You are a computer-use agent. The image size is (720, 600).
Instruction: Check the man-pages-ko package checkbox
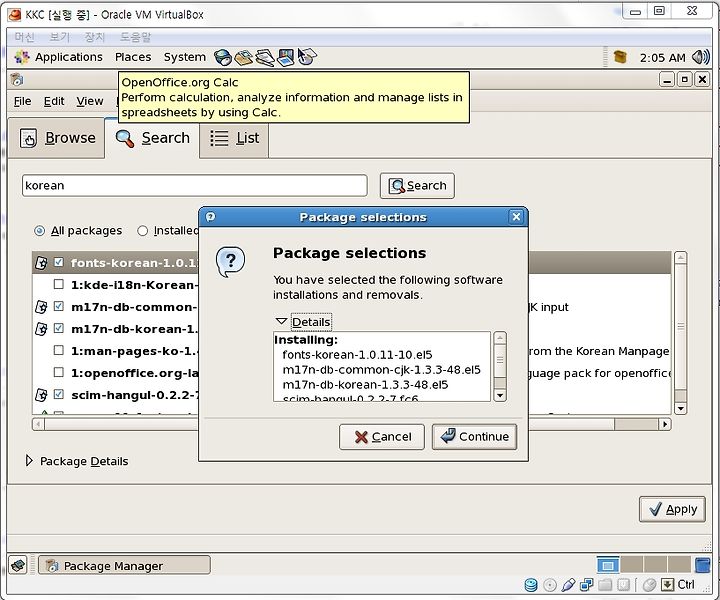(x=58, y=350)
